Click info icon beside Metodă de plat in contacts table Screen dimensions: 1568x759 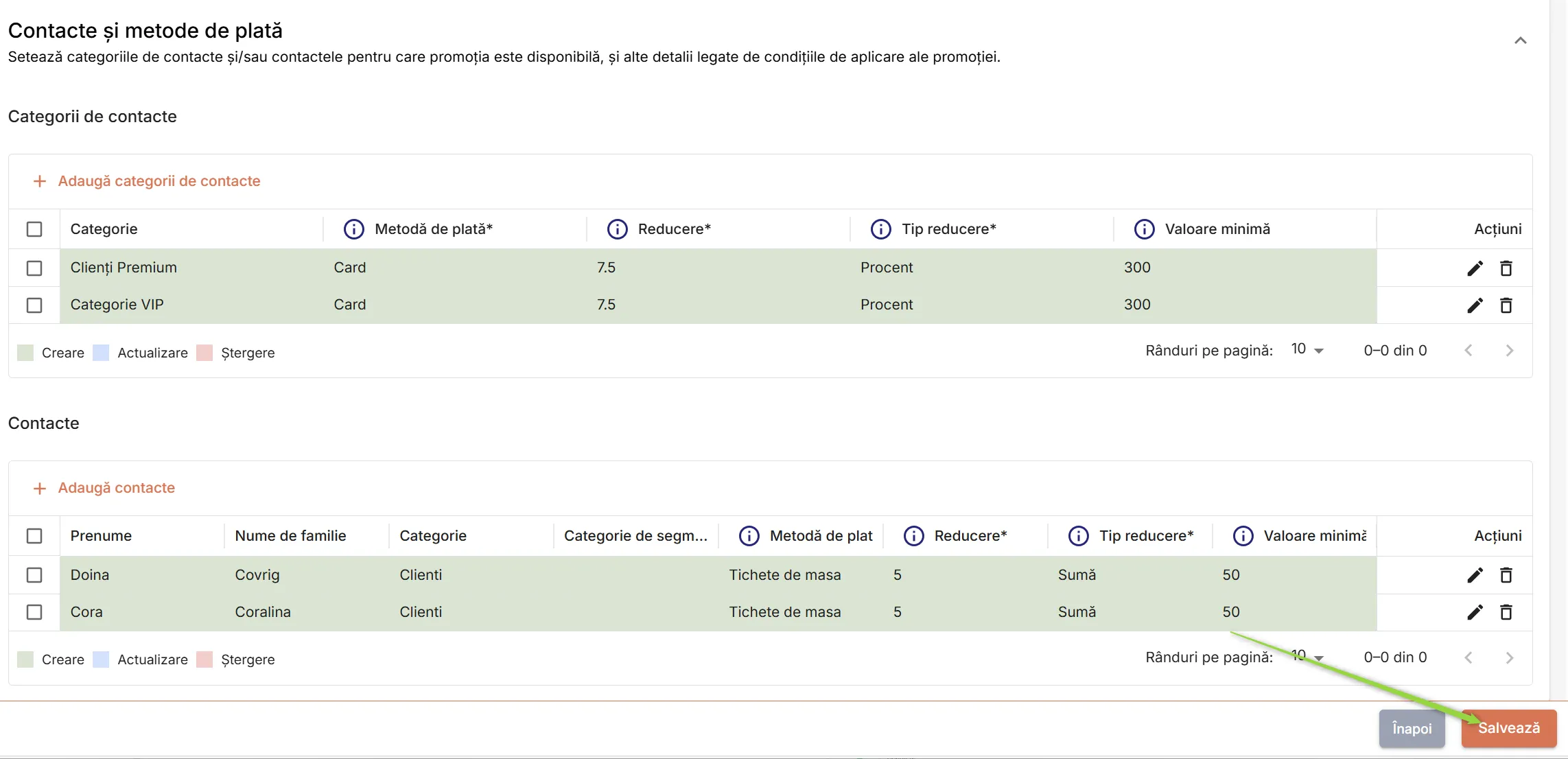pos(749,536)
